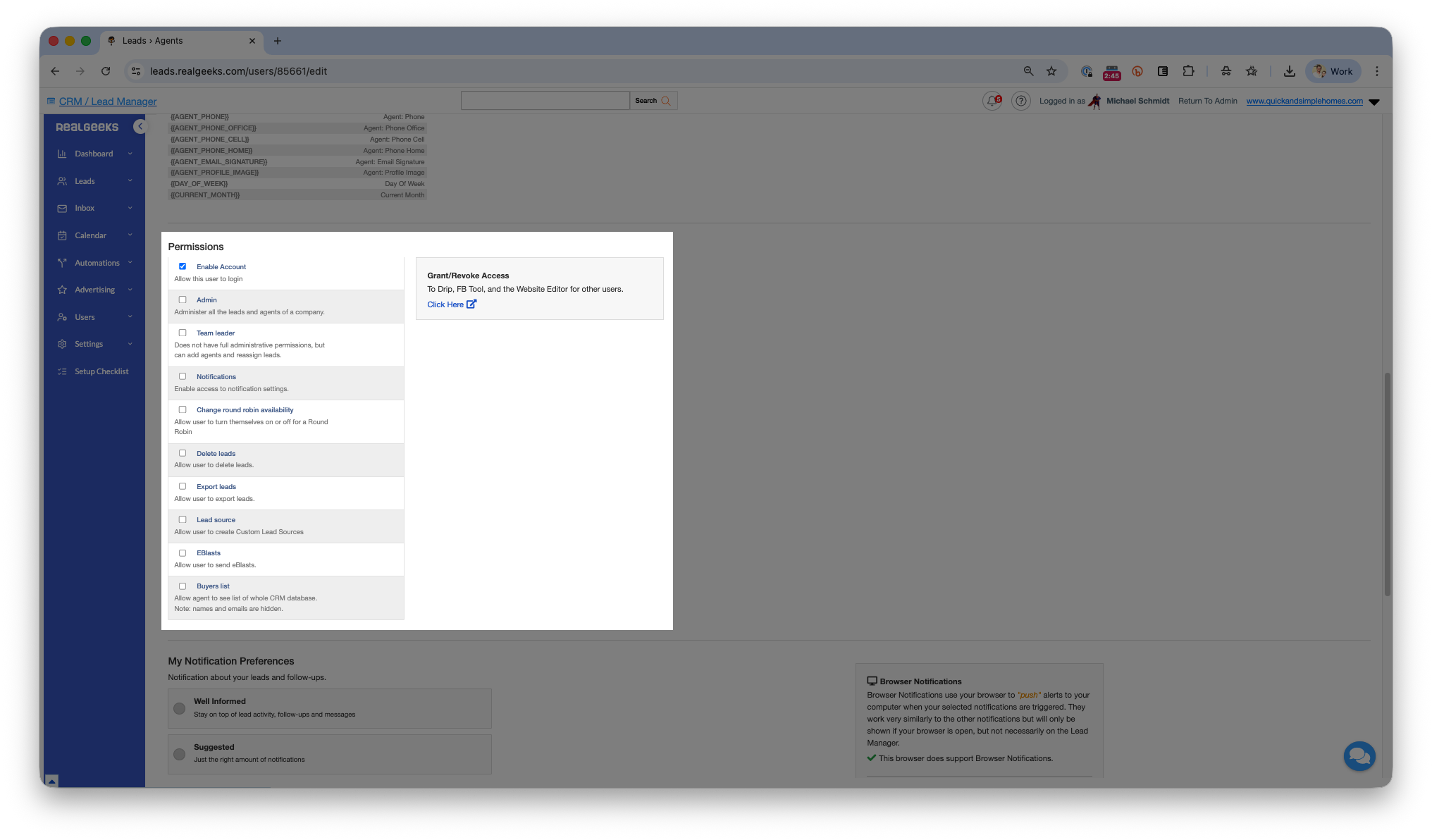Enable the Admin permission checkbox

click(x=183, y=299)
